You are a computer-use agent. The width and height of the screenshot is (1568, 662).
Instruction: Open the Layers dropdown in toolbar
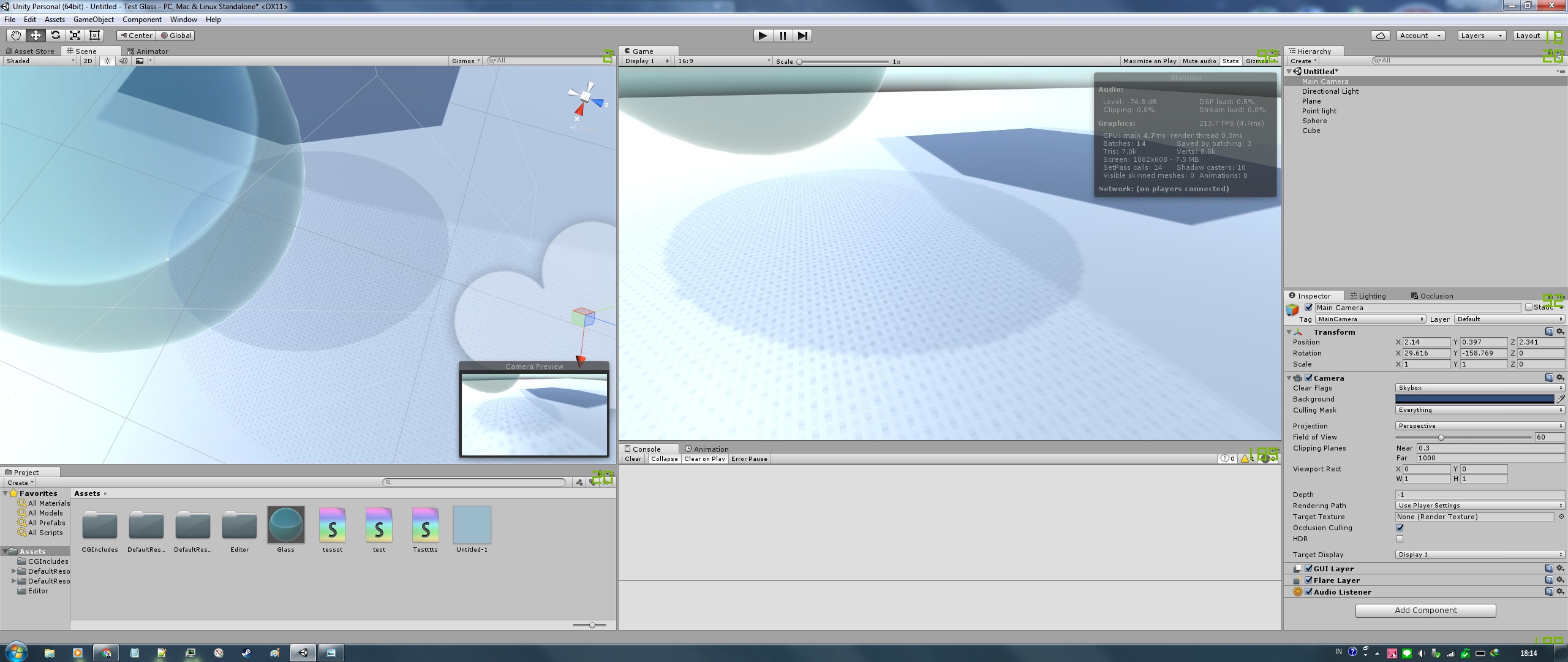[x=1481, y=36]
